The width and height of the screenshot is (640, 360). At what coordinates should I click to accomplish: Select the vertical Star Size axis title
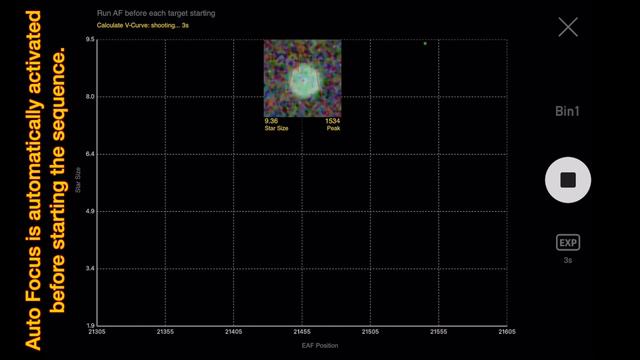click(x=78, y=180)
